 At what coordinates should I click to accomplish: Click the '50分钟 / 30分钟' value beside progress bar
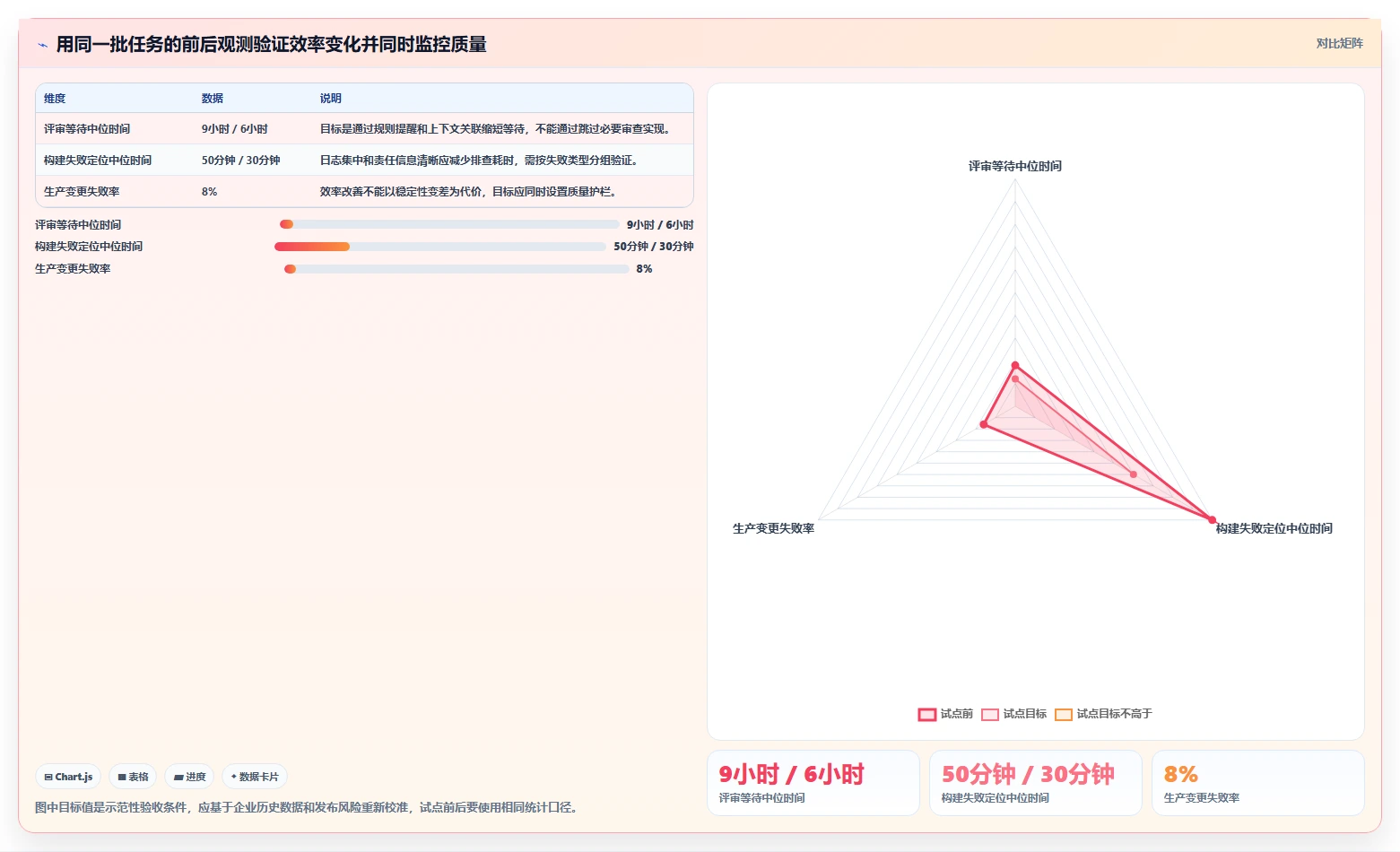click(x=654, y=247)
